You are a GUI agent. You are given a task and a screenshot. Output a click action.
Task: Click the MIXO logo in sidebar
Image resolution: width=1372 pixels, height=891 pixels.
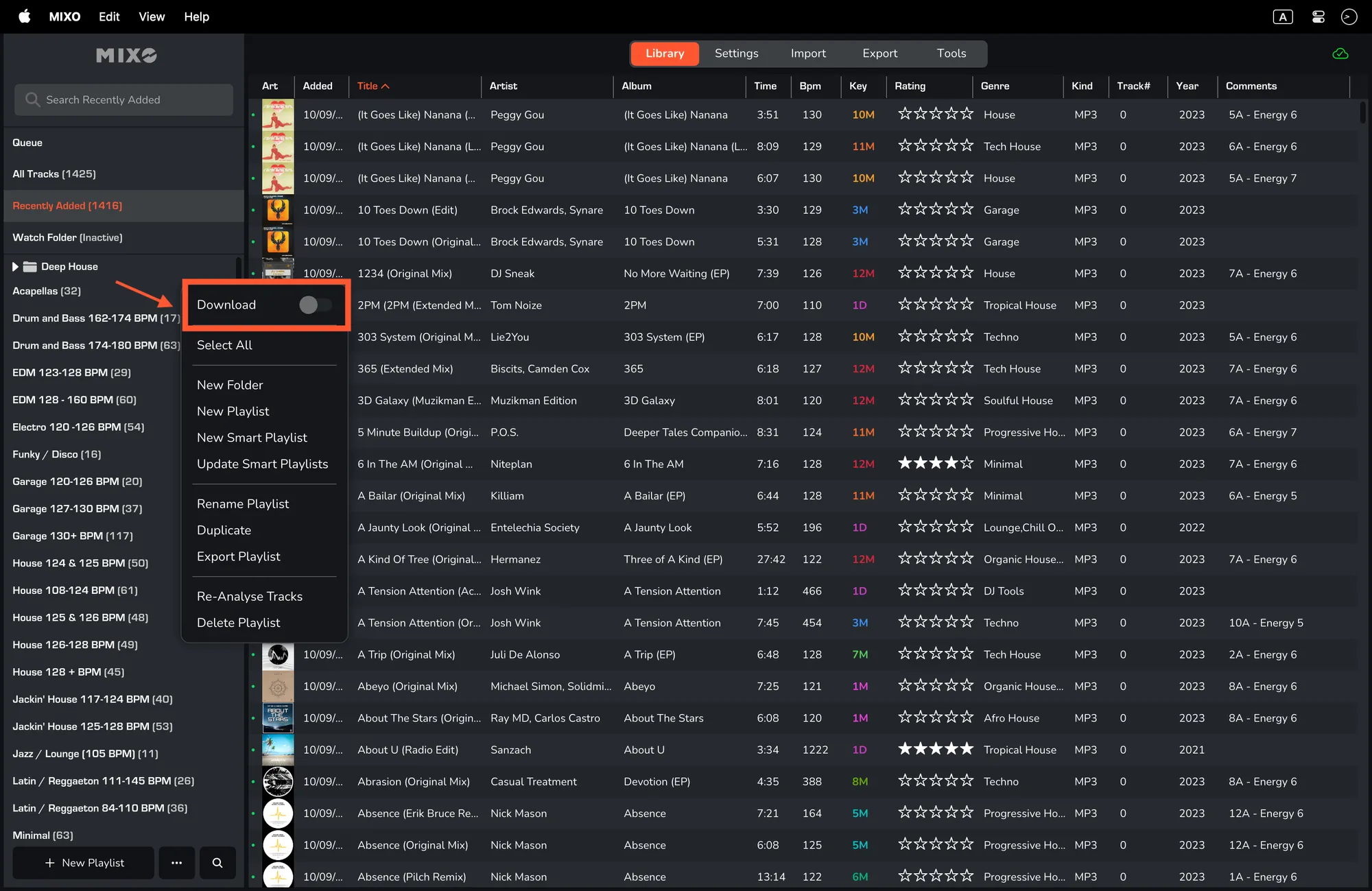126,56
